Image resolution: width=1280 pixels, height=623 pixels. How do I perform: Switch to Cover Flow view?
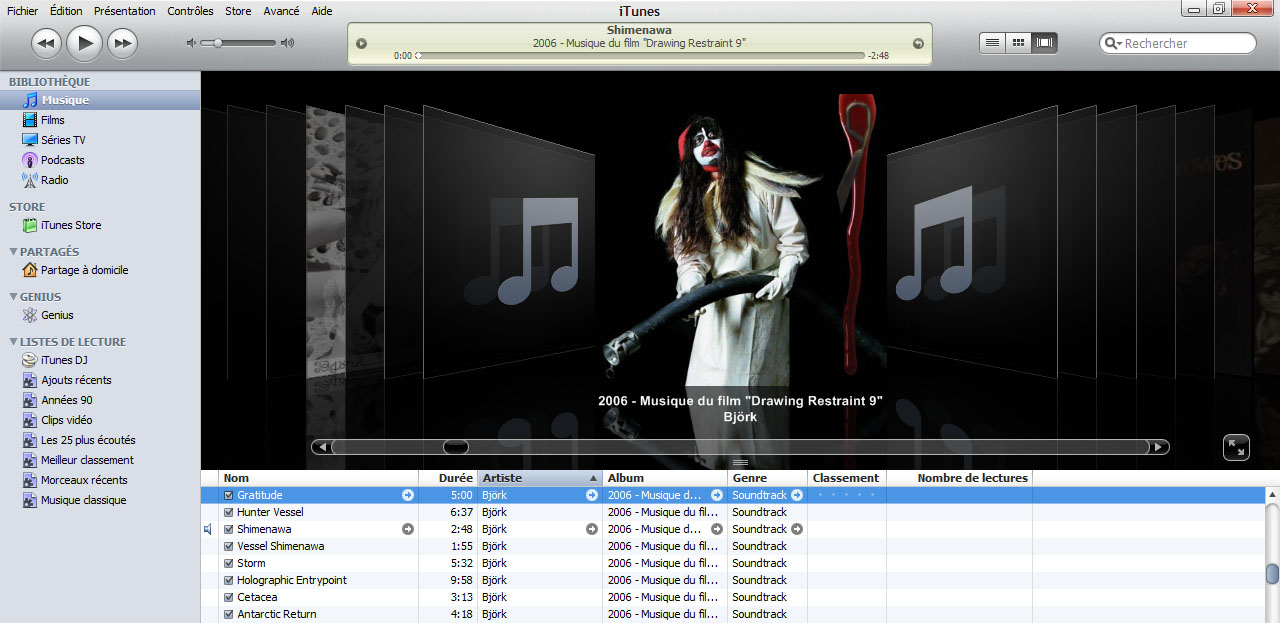click(1045, 43)
